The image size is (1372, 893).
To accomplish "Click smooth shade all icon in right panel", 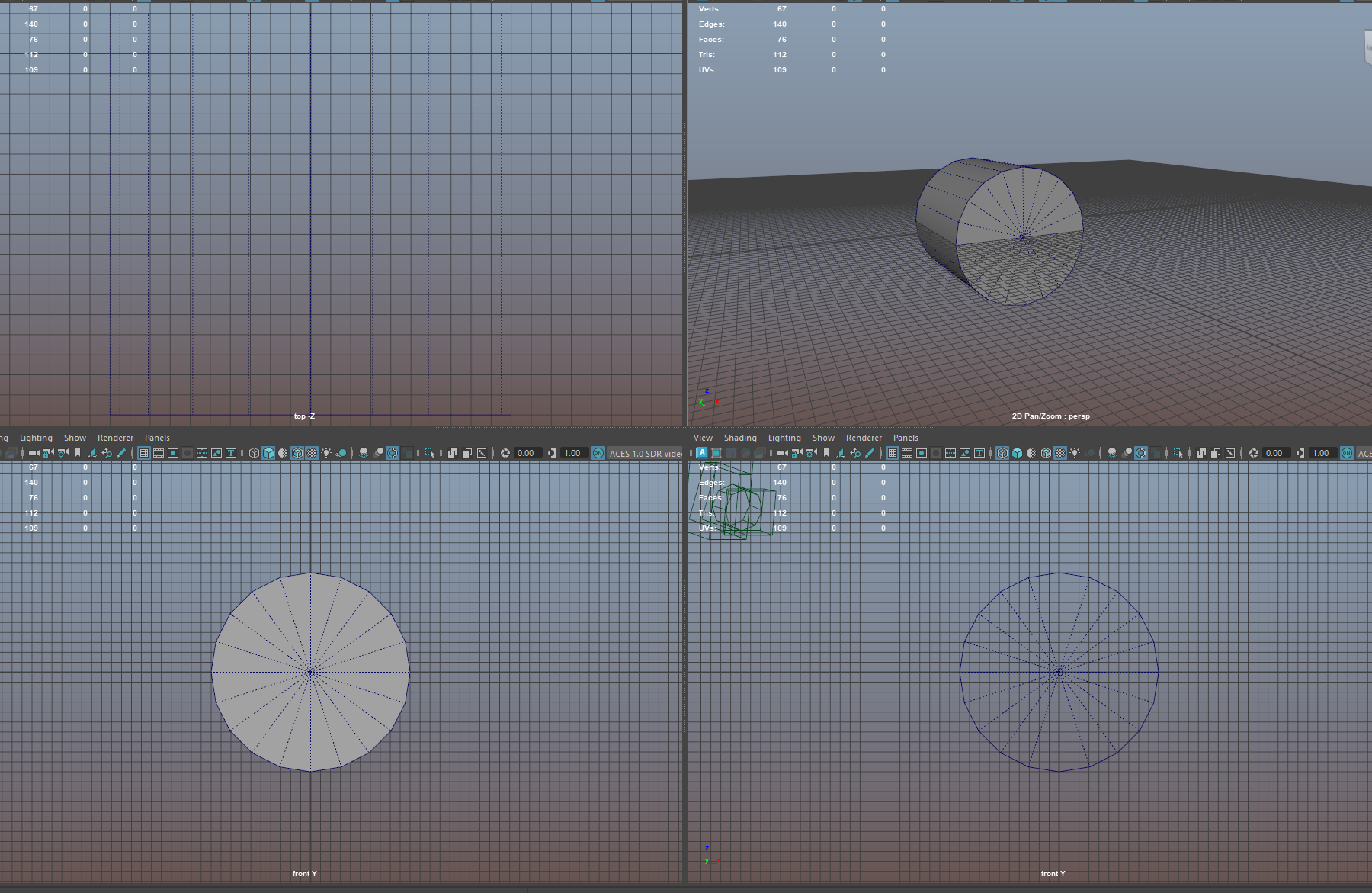I will (1017, 453).
